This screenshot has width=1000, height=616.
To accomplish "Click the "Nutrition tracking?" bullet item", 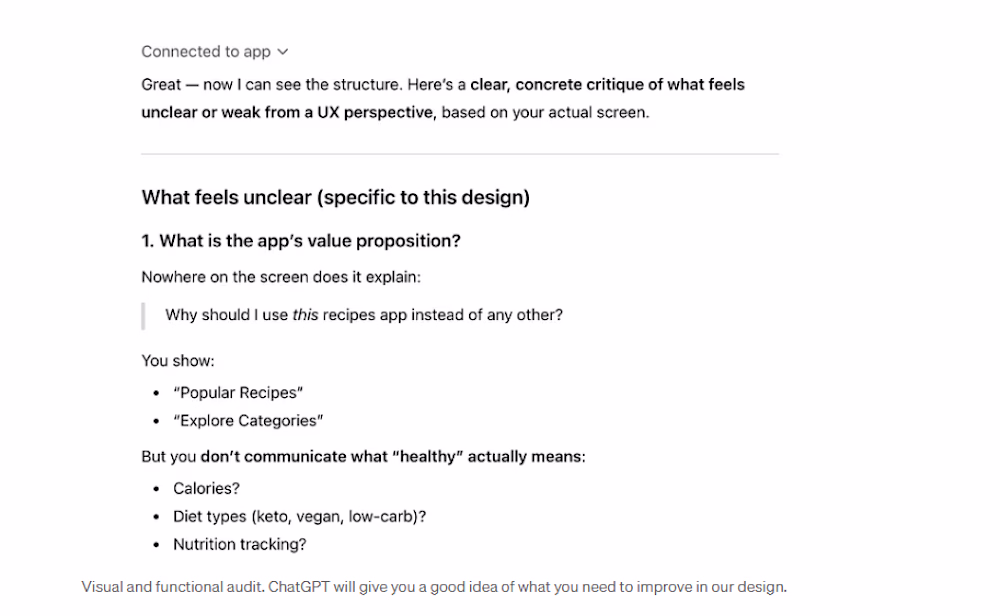I will point(239,545).
